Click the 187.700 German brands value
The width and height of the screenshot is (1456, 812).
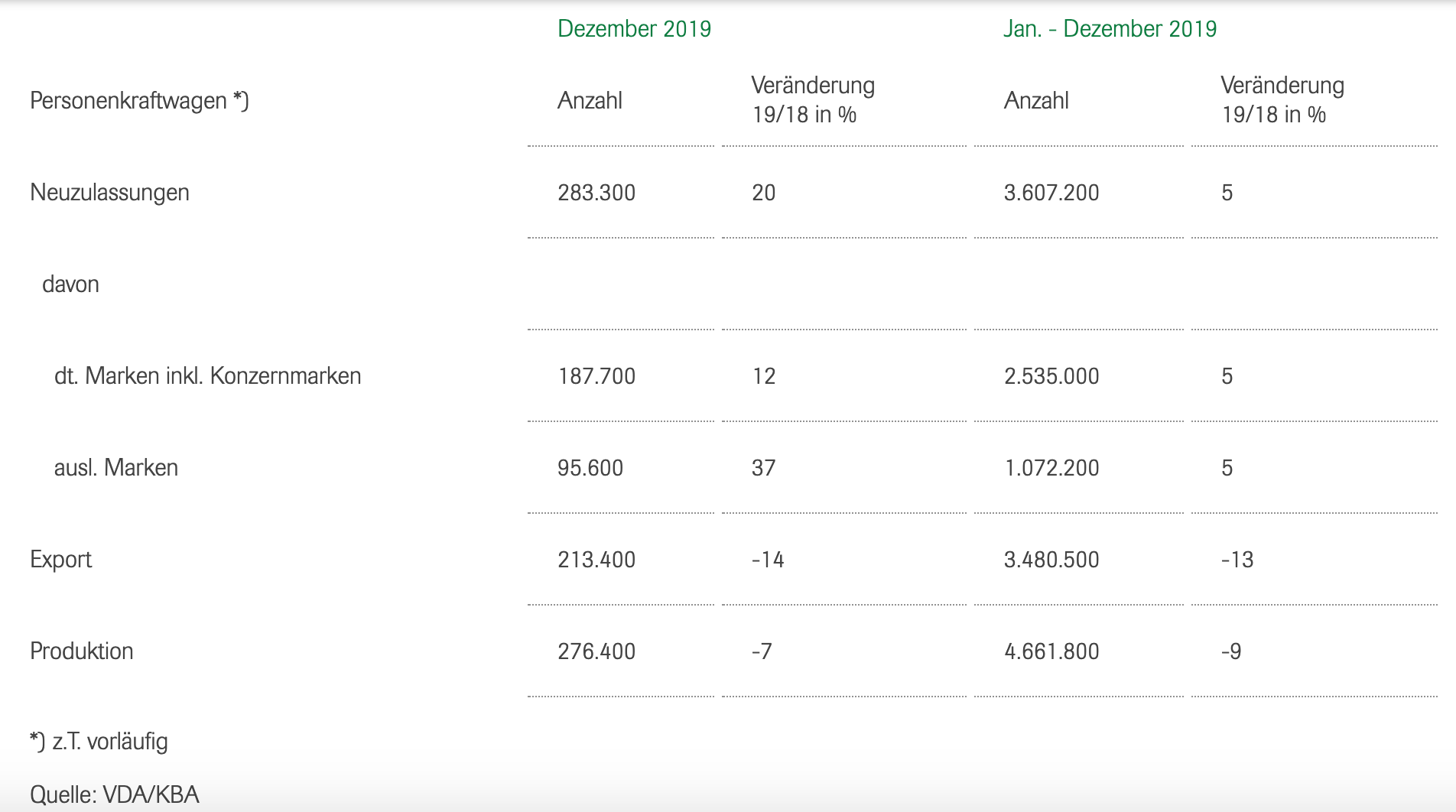point(596,376)
